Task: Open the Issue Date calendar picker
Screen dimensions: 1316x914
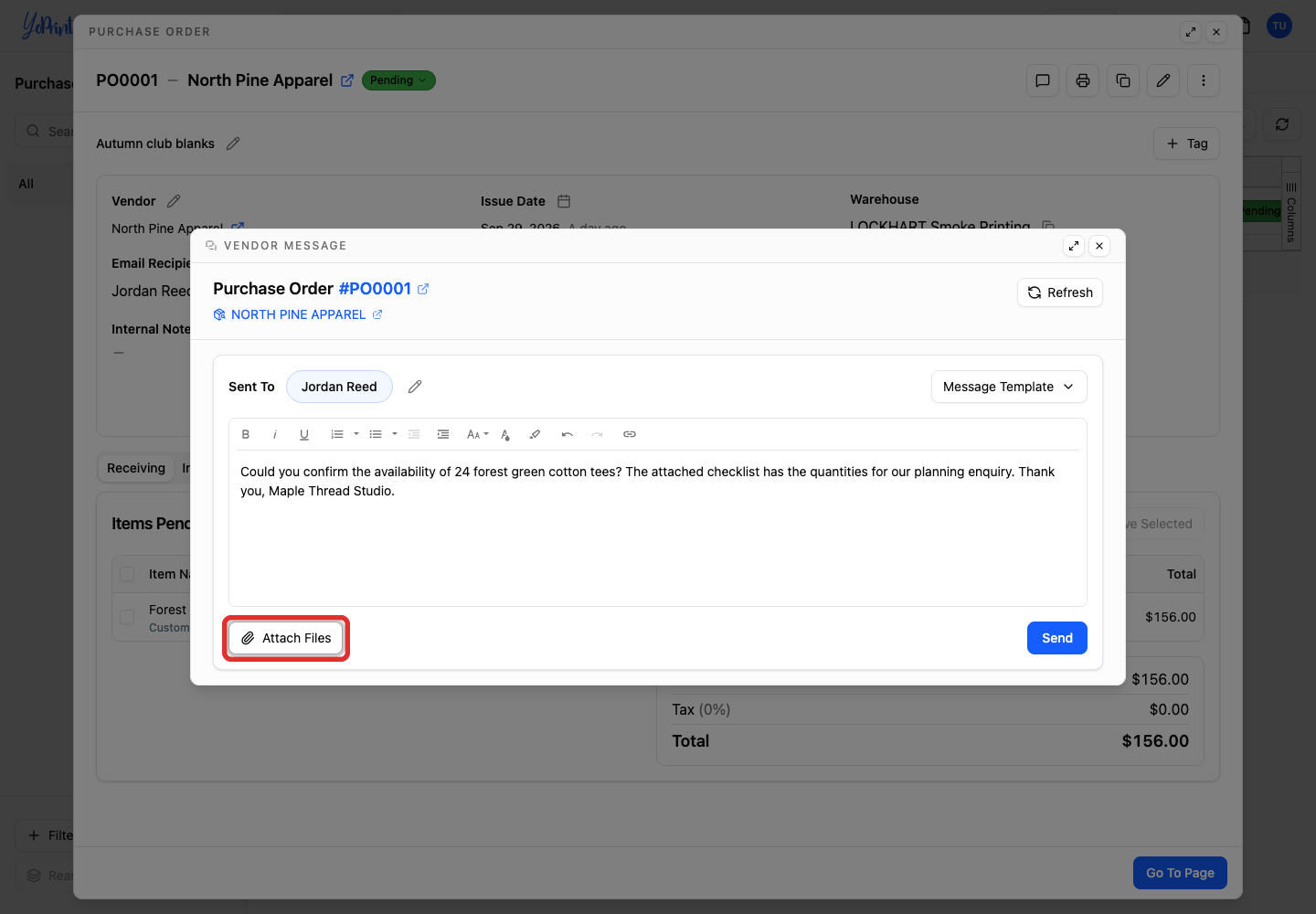Action: coord(564,201)
